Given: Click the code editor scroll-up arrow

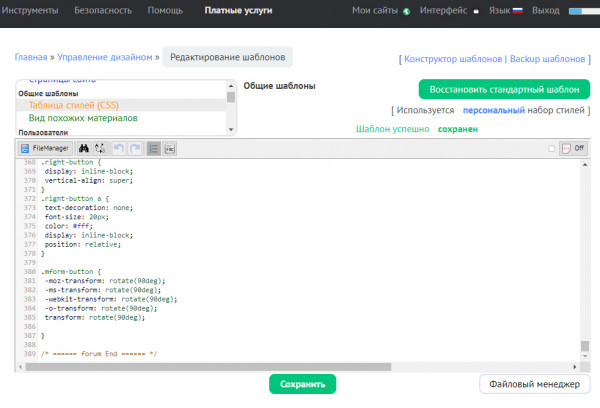Looking at the screenshot, I should pos(585,165).
